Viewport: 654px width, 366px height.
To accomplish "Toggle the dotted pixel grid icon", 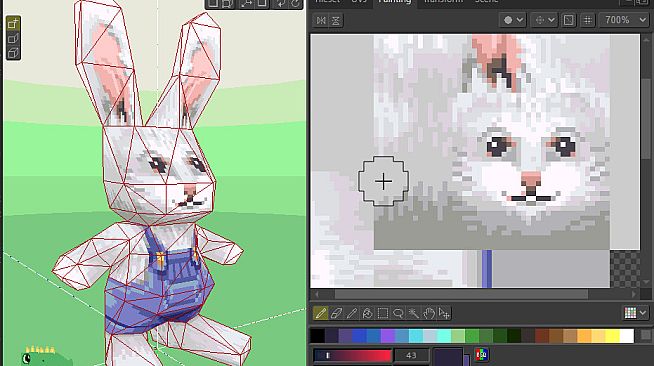I will (x=587, y=20).
